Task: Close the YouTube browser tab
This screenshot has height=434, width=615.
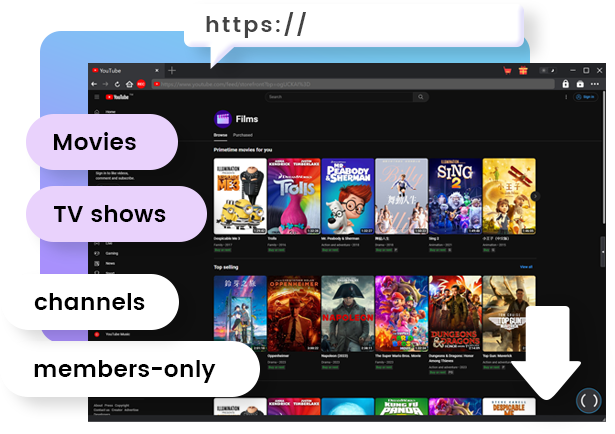Action: tap(157, 71)
